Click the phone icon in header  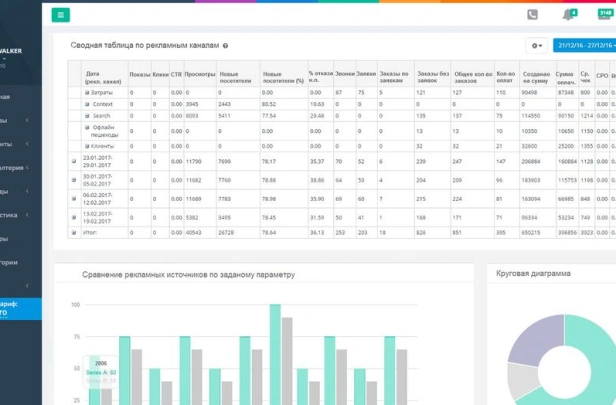click(x=532, y=15)
